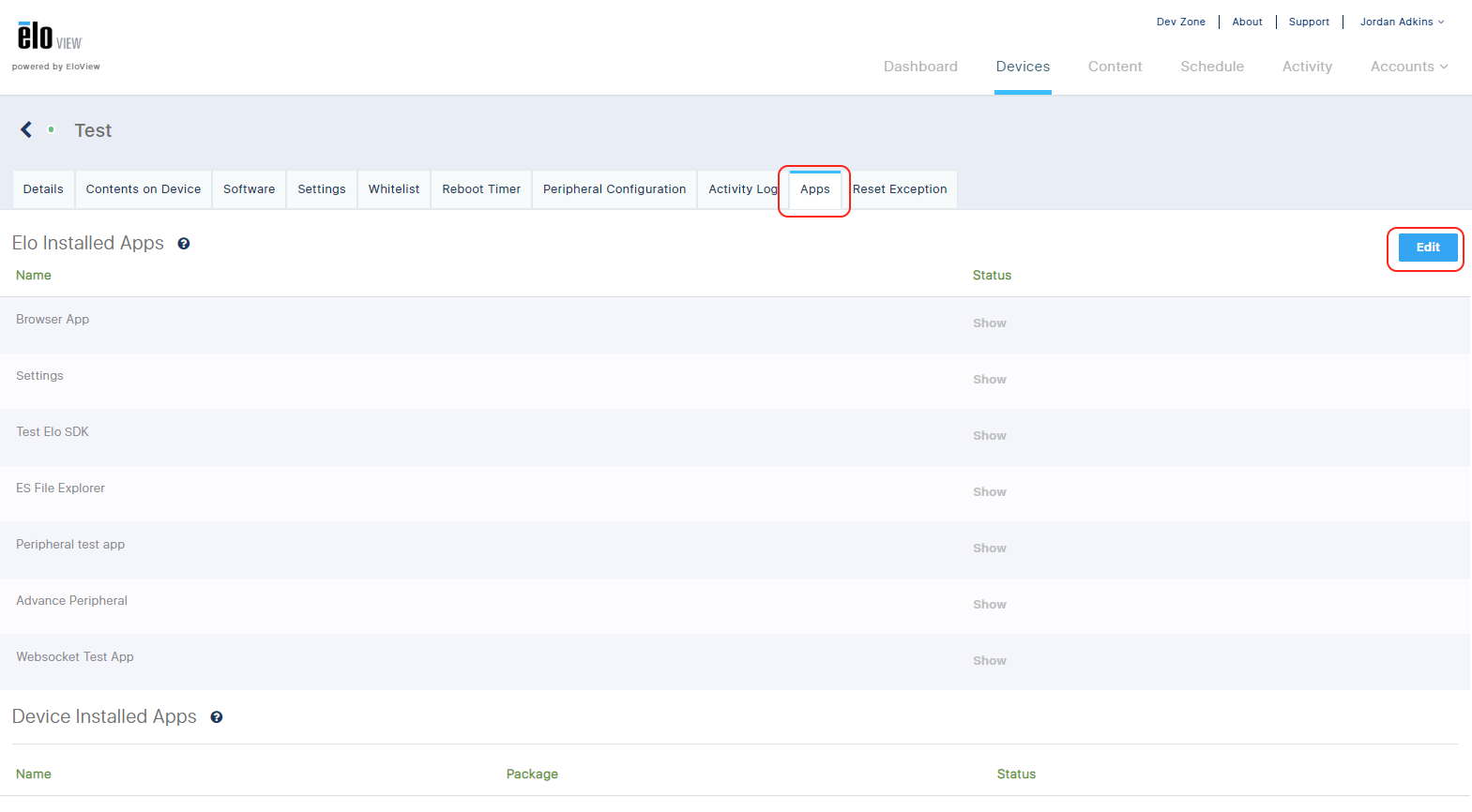Click Show status for Advance Peripheral
The height and width of the screenshot is (812, 1472).
point(990,605)
